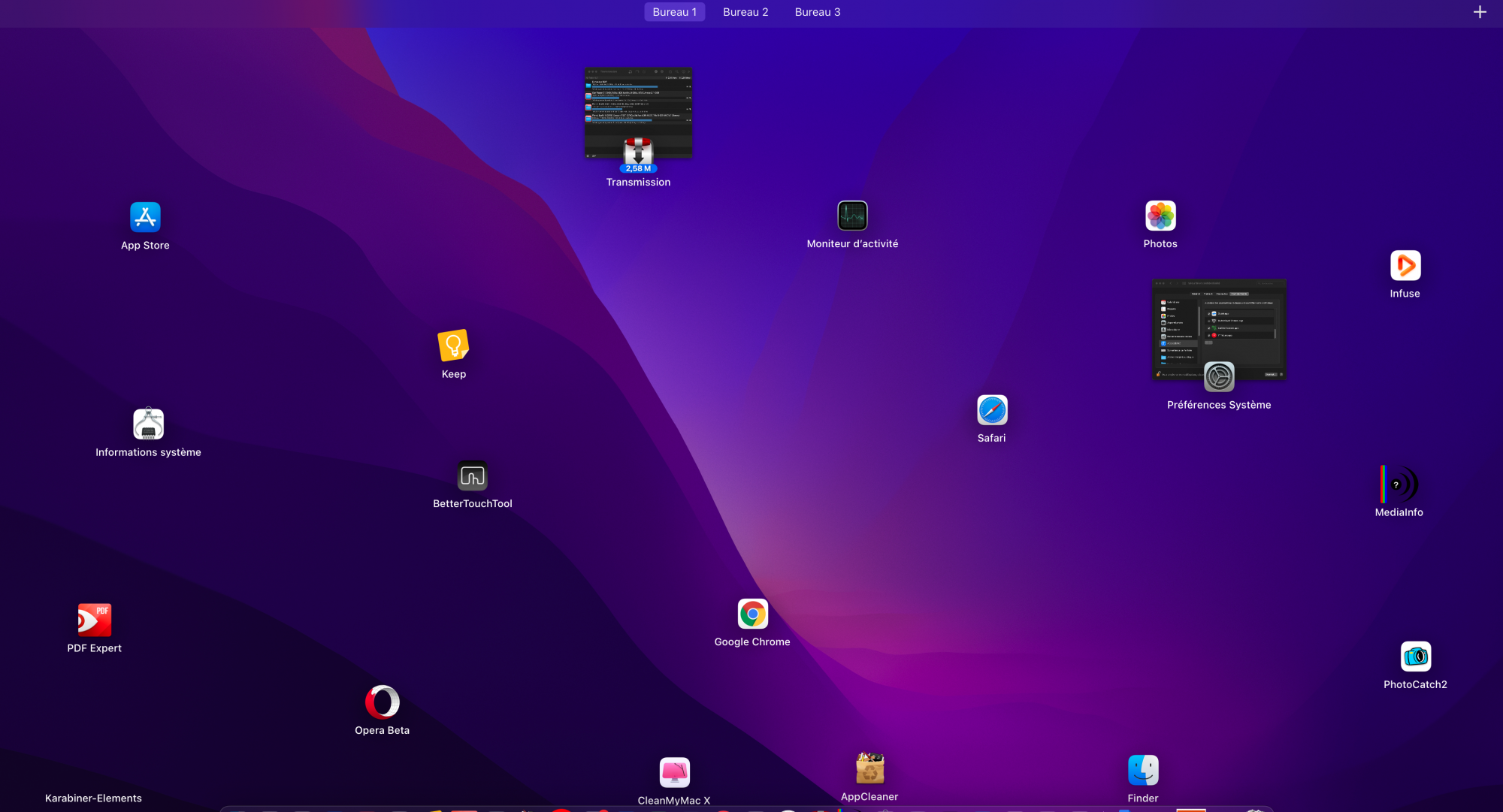The height and width of the screenshot is (812, 1503).
Task: Select the Transmission window thumbnail
Action: point(638,113)
